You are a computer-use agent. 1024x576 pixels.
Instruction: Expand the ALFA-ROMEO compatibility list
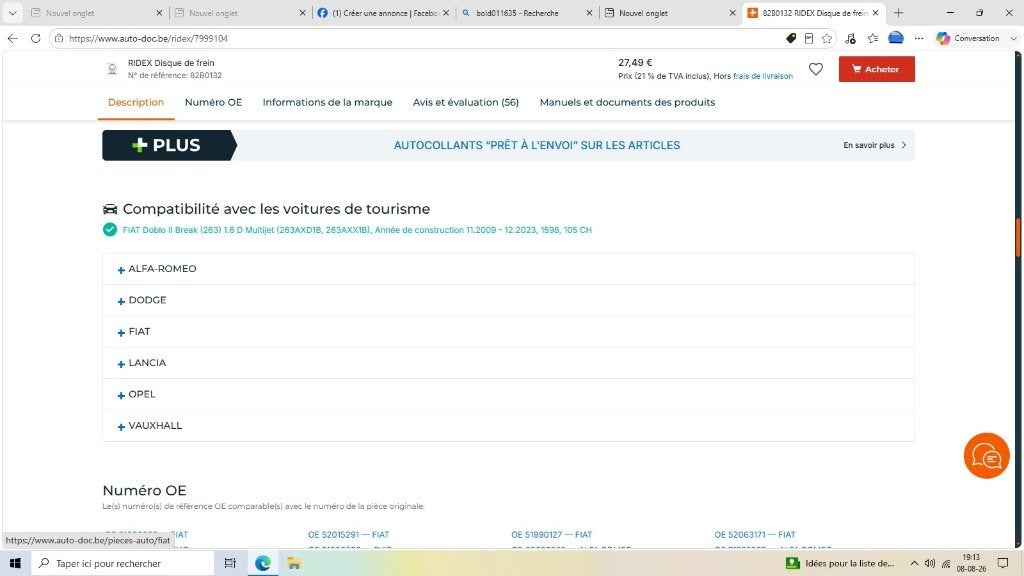(x=508, y=269)
